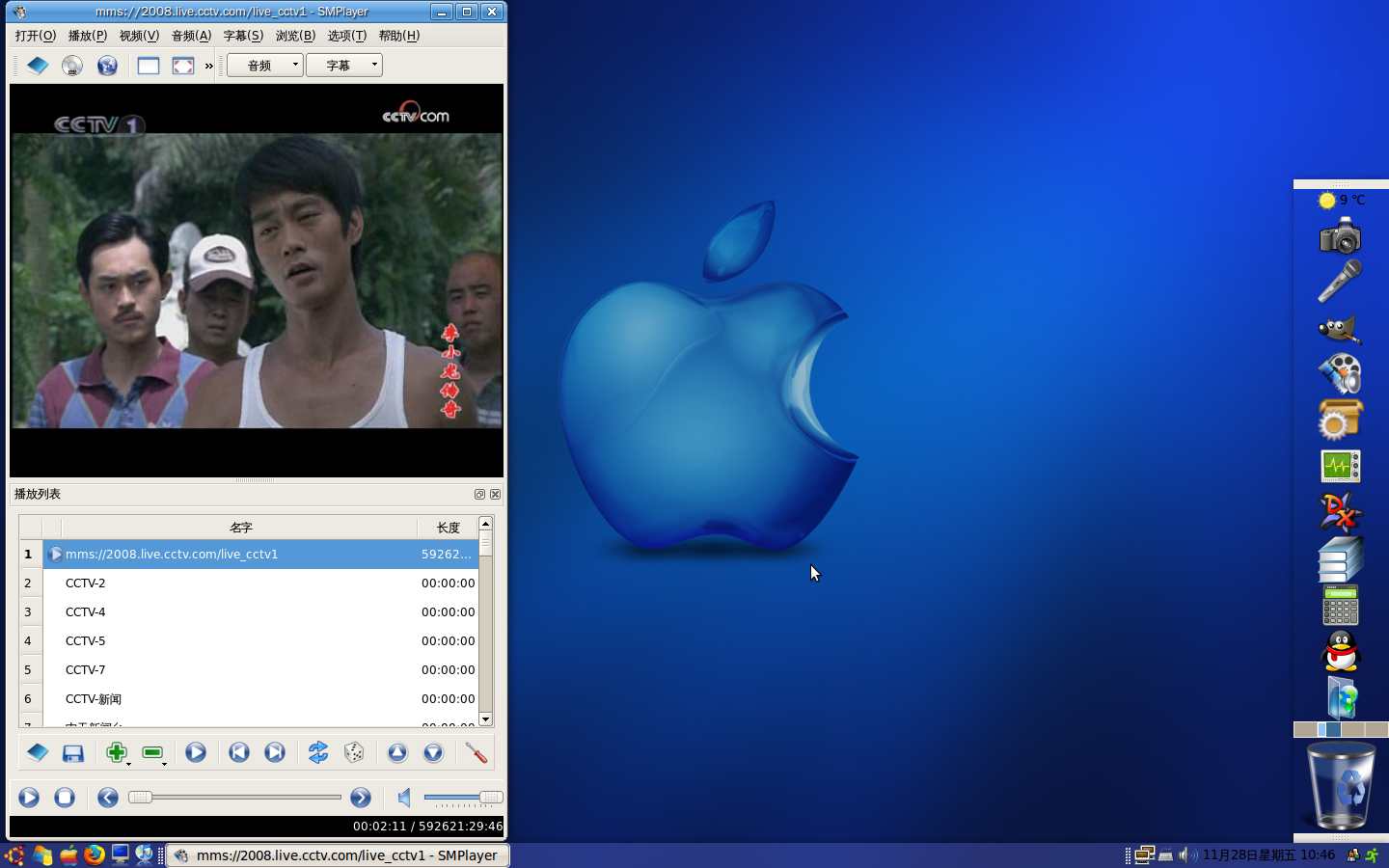Save playlist floppy disk icon
The image size is (1389, 868).
point(73,752)
